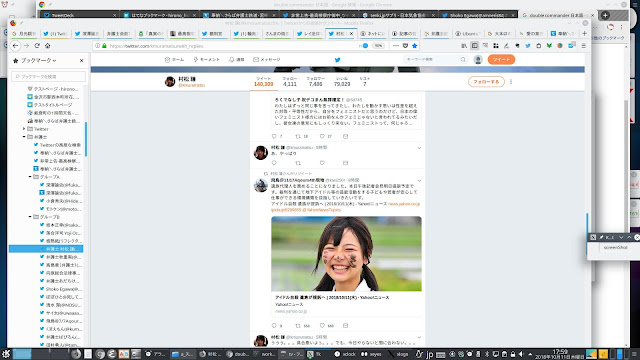Open the Twitter account avatar menu
Viewport: 640px width, 360px height.
pos(478,60)
